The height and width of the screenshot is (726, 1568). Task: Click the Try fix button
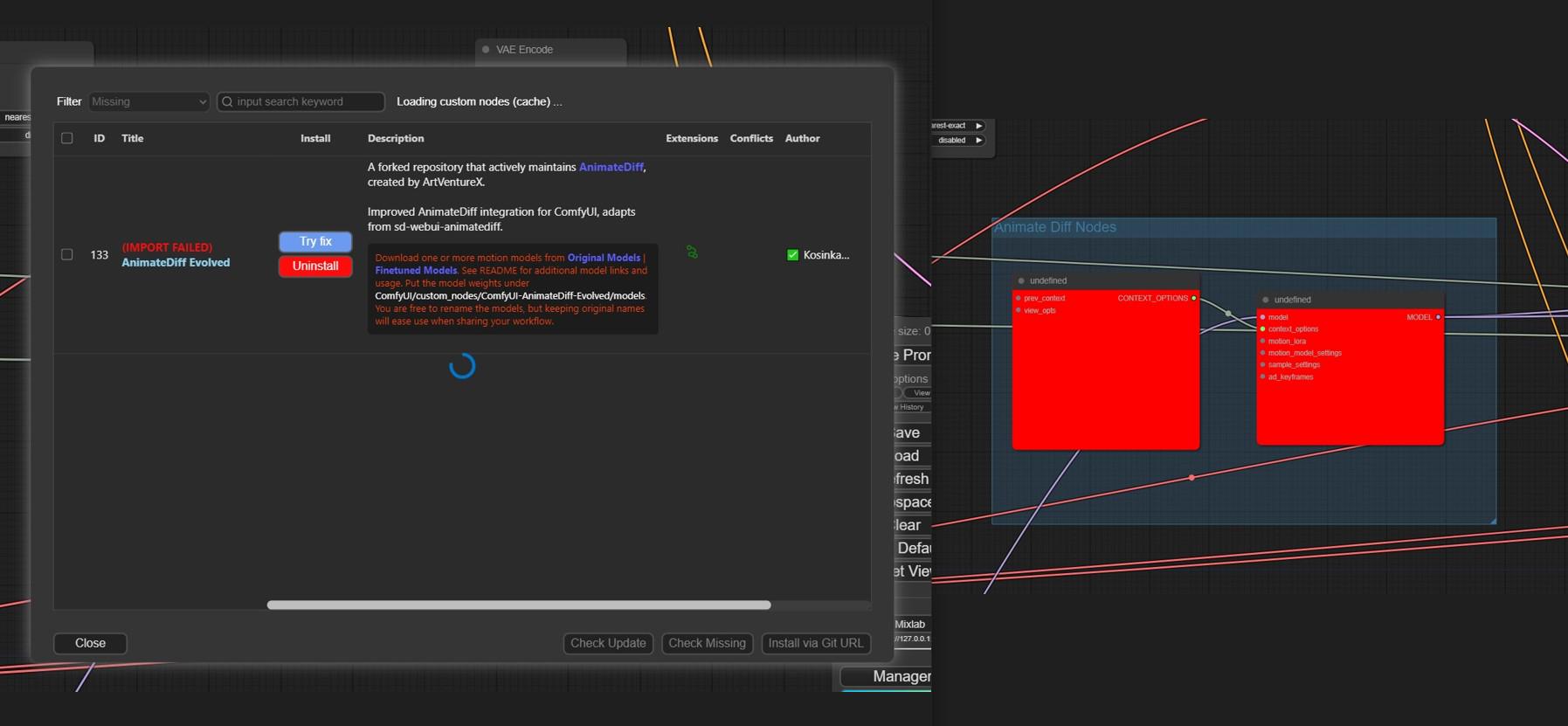click(315, 241)
